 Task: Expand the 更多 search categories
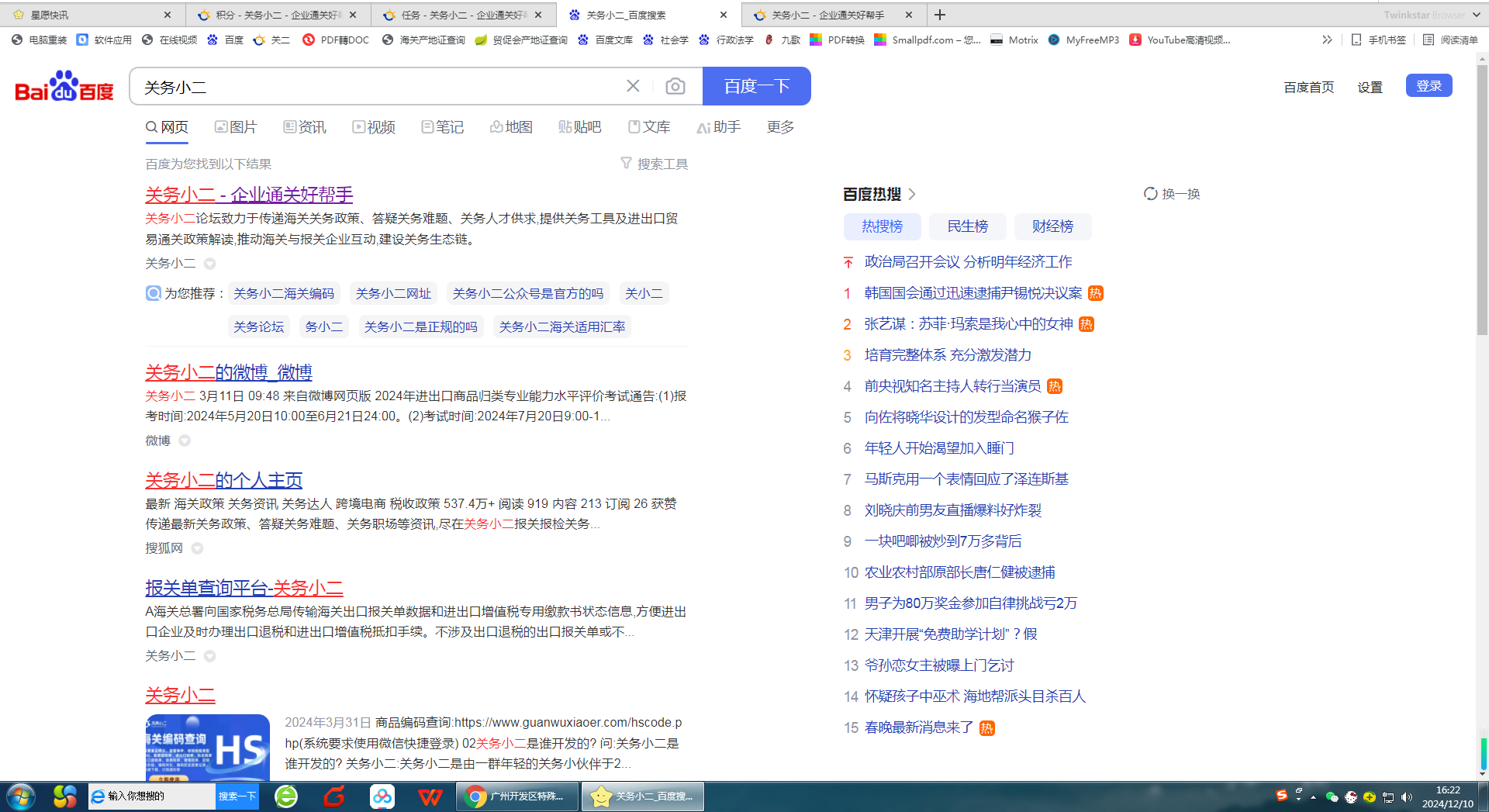pyautogui.click(x=780, y=126)
